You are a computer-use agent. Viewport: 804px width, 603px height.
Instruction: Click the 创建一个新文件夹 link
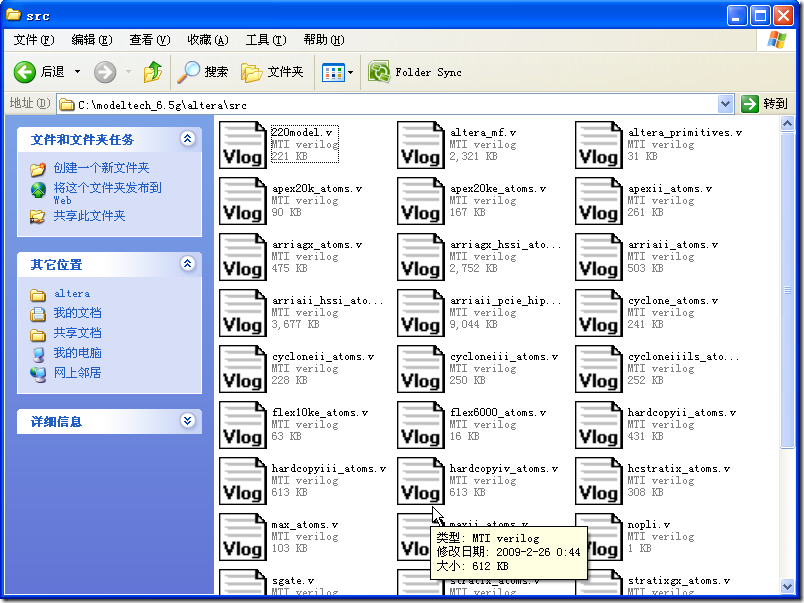point(101,168)
